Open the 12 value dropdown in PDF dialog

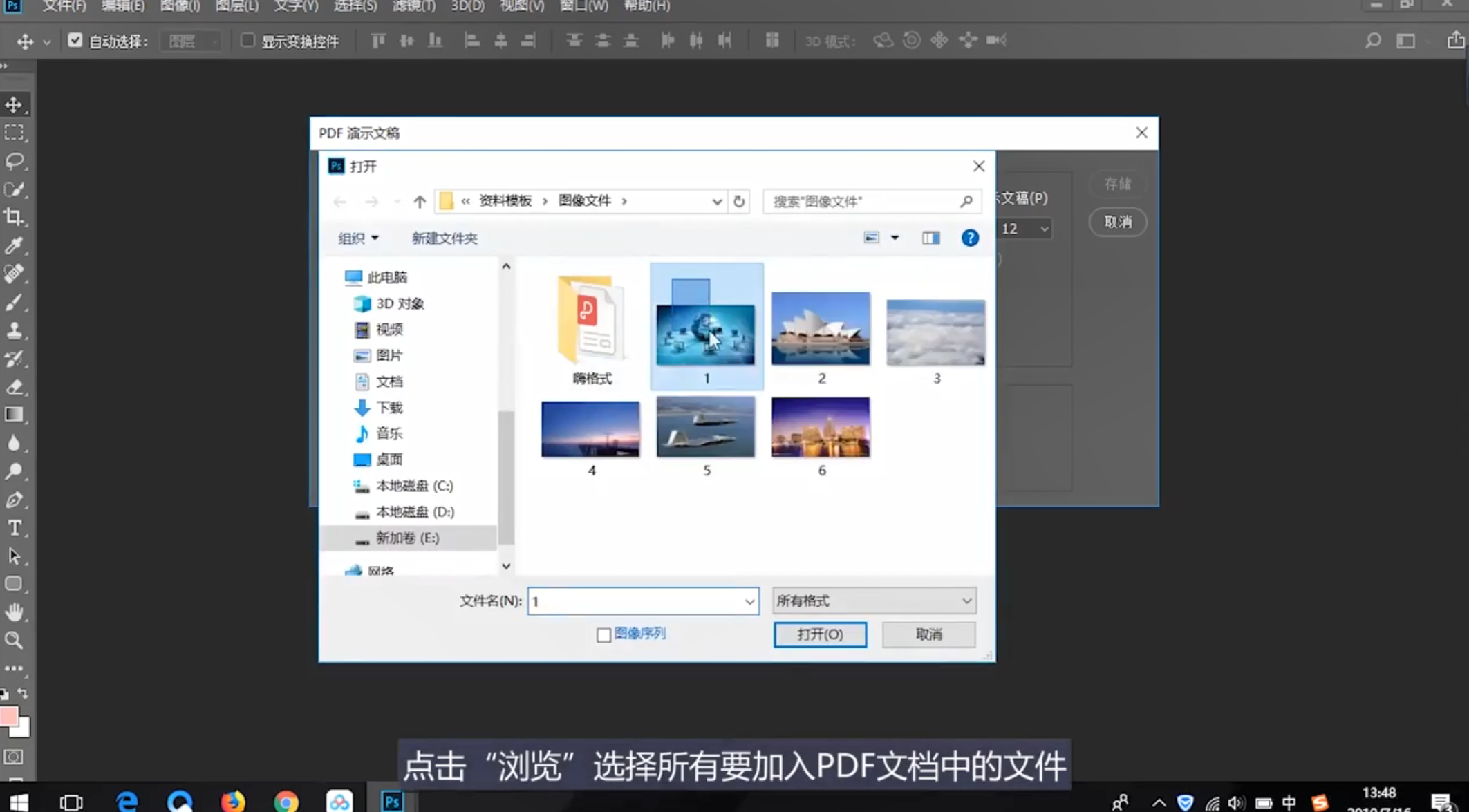click(1024, 229)
